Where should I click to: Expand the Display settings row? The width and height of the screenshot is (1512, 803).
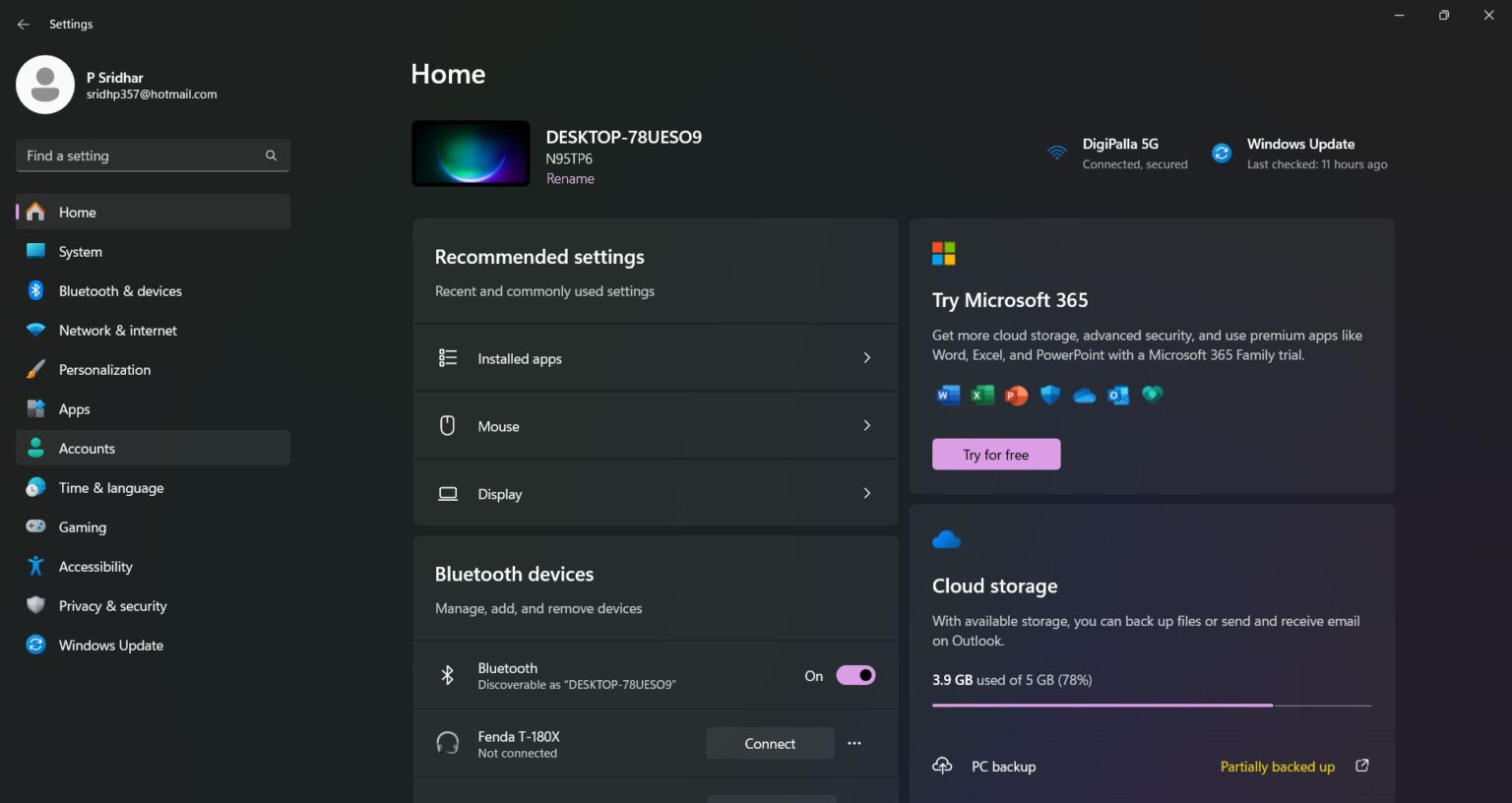click(656, 493)
